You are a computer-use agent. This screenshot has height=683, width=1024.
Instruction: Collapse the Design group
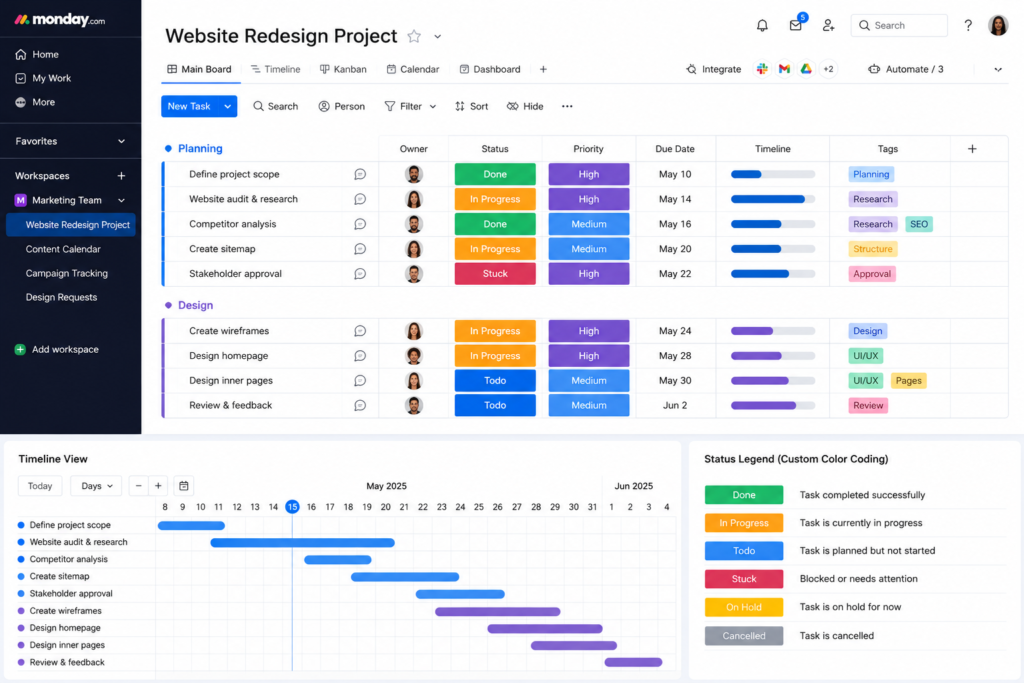168,305
